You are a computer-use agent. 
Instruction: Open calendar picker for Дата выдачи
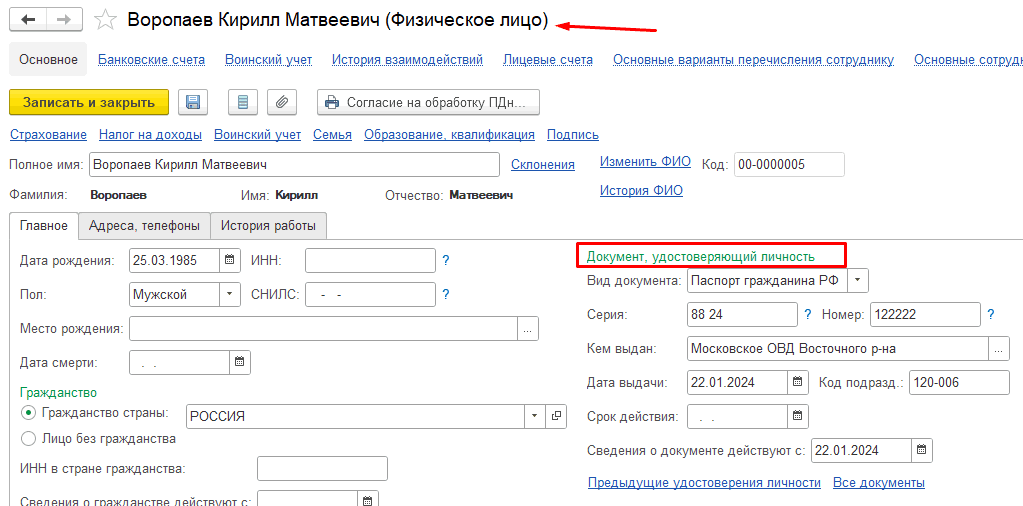pos(797,382)
